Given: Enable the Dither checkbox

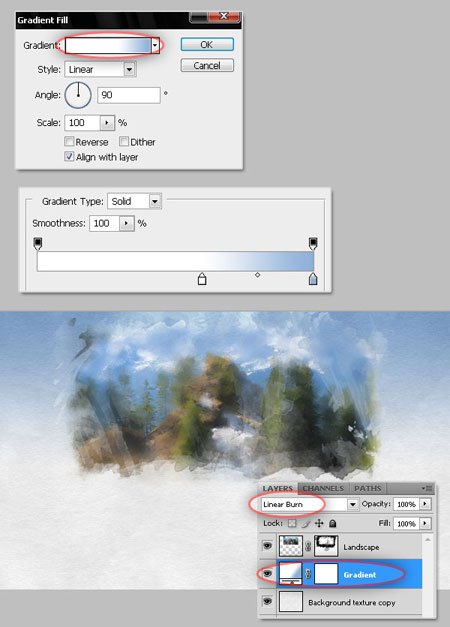Looking at the screenshot, I should pyautogui.click(x=124, y=142).
